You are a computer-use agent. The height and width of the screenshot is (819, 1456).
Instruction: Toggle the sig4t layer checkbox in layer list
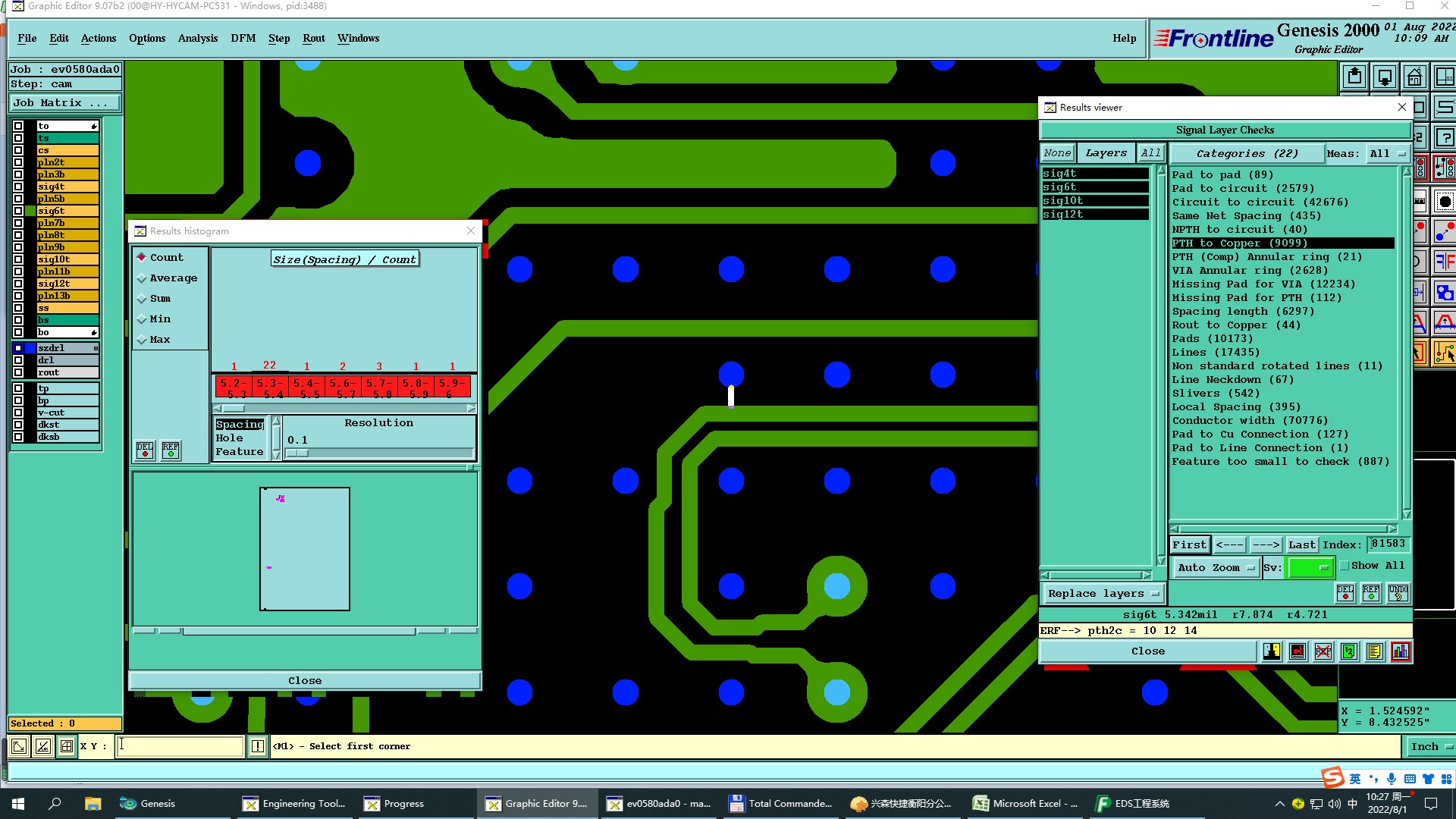(x=18, y=187)
